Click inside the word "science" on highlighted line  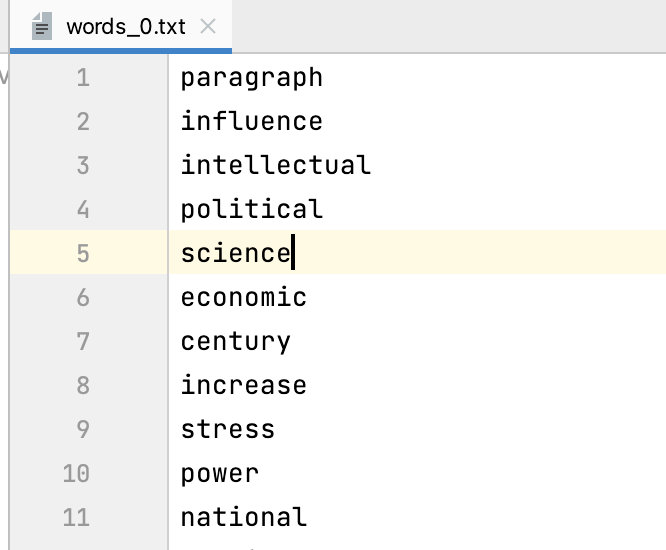(x=234, y=254)
